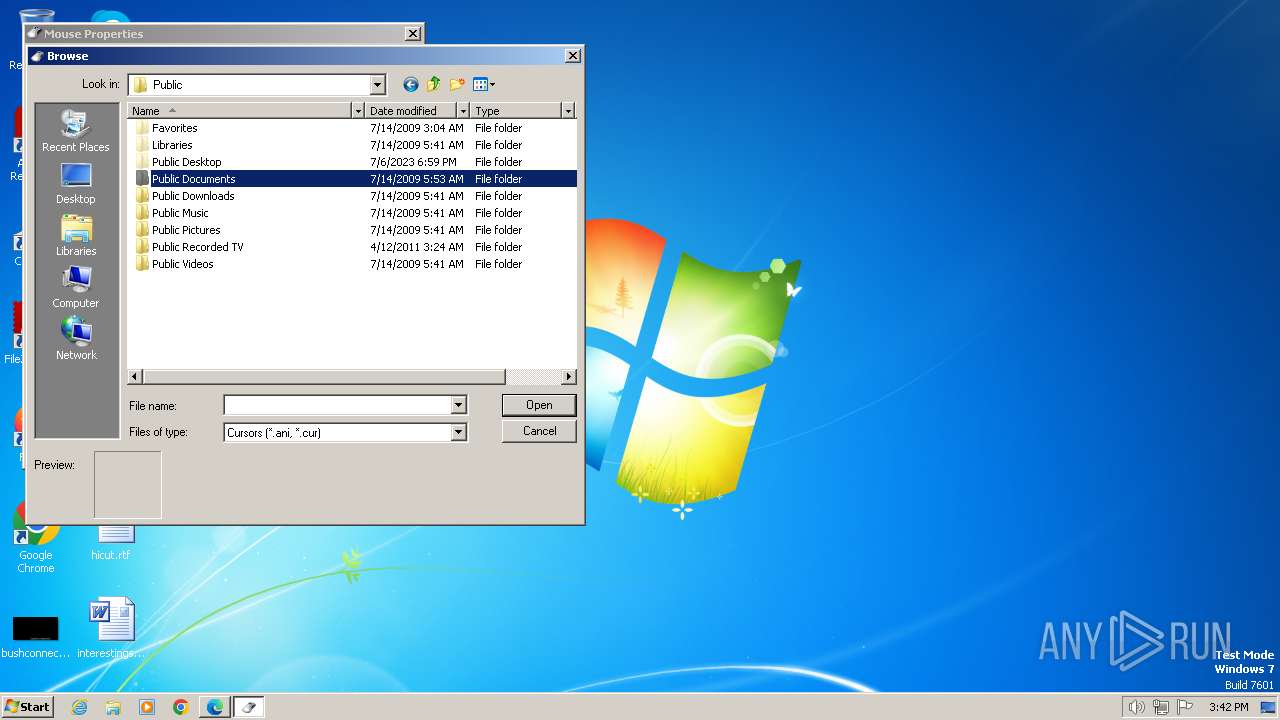Launch Microsoft Edge from the taskbar
The image size is (1280, 720).
215,707
